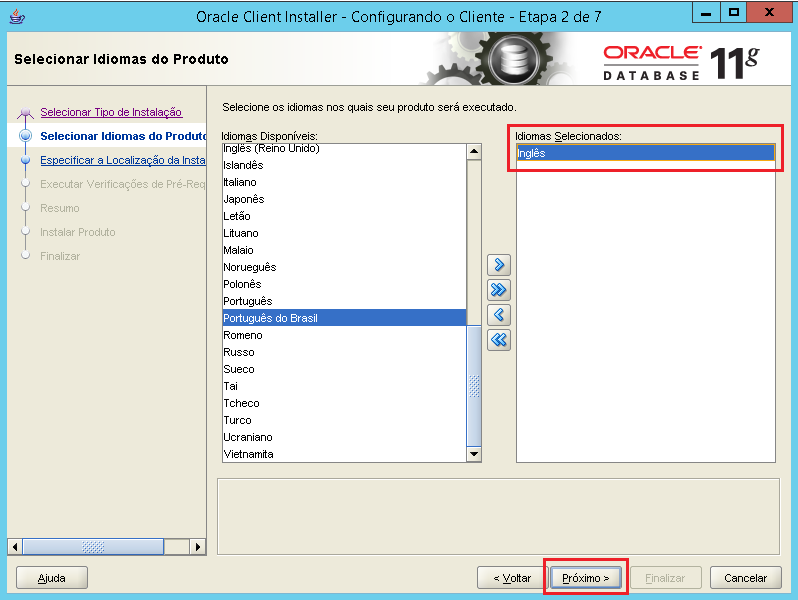Select Islandês in available languages
Screen dimensions: 798x600
point(344,165)
